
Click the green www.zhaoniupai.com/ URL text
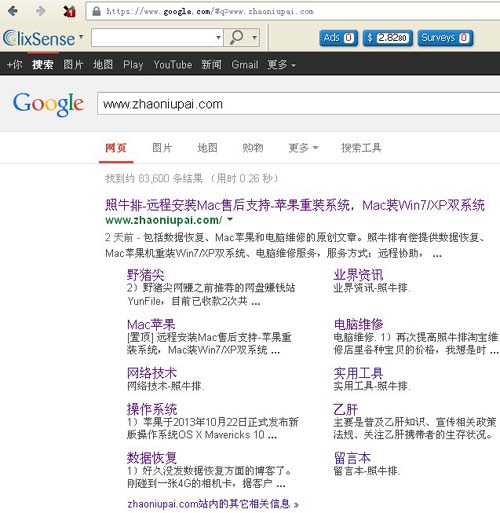click(x=164, y=220)
